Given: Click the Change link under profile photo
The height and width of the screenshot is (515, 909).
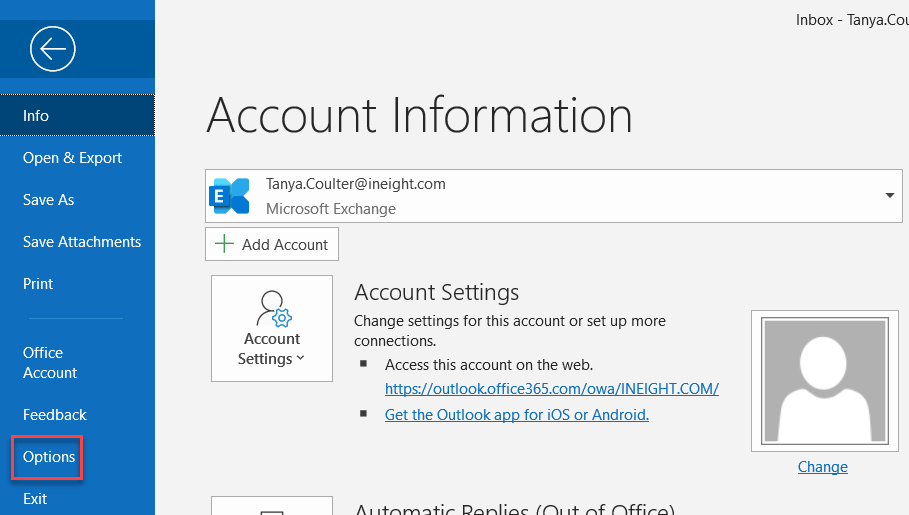Looking at the screenshot, I should pyautogui.click(x=823, y=466).
